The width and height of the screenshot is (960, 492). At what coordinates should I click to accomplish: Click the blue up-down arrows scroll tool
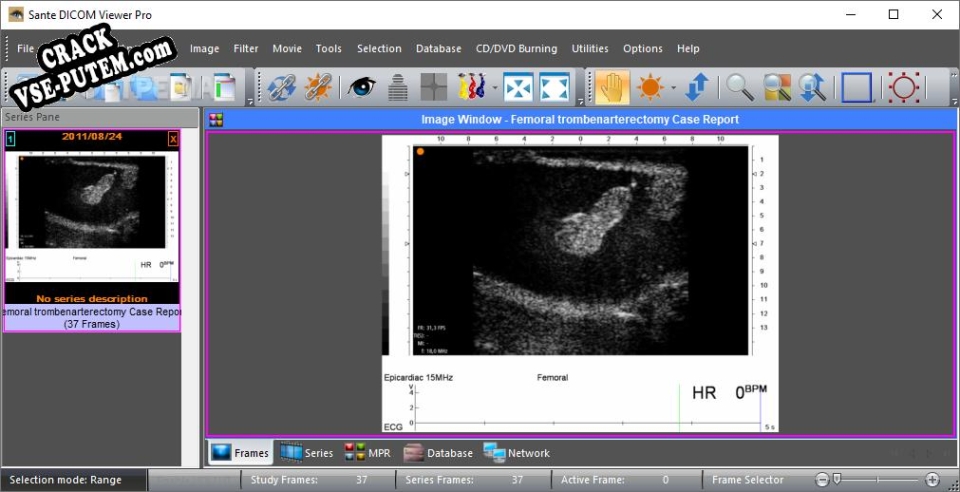tap(697, 88)
